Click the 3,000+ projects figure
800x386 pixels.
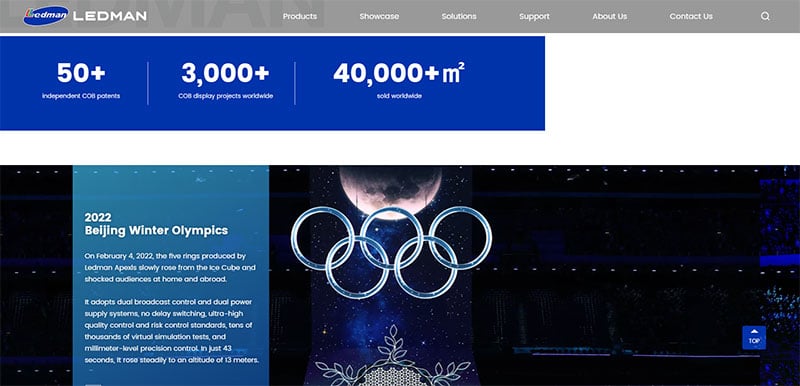coord(225,73)
